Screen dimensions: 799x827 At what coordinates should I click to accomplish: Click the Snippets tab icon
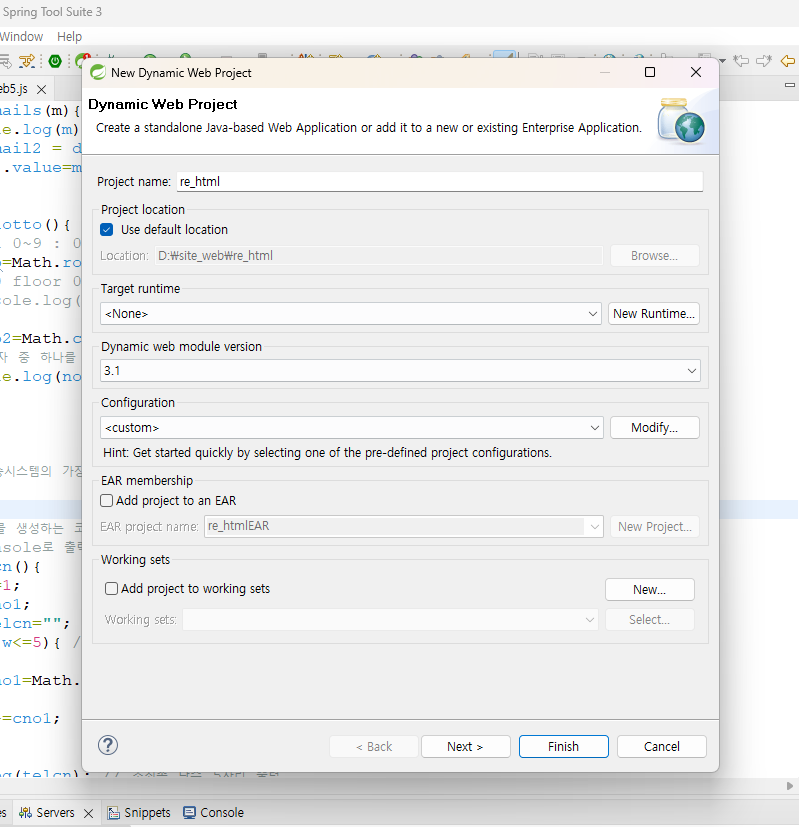(113, 813)
